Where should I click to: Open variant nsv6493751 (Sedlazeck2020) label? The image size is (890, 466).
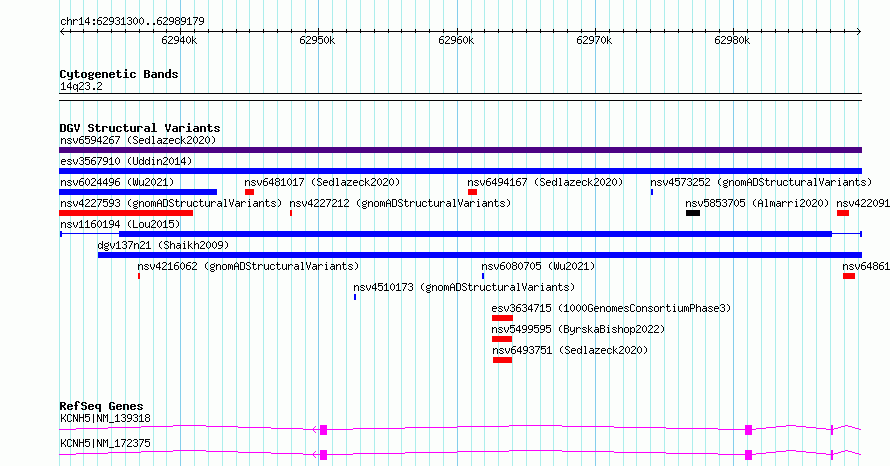570,350
